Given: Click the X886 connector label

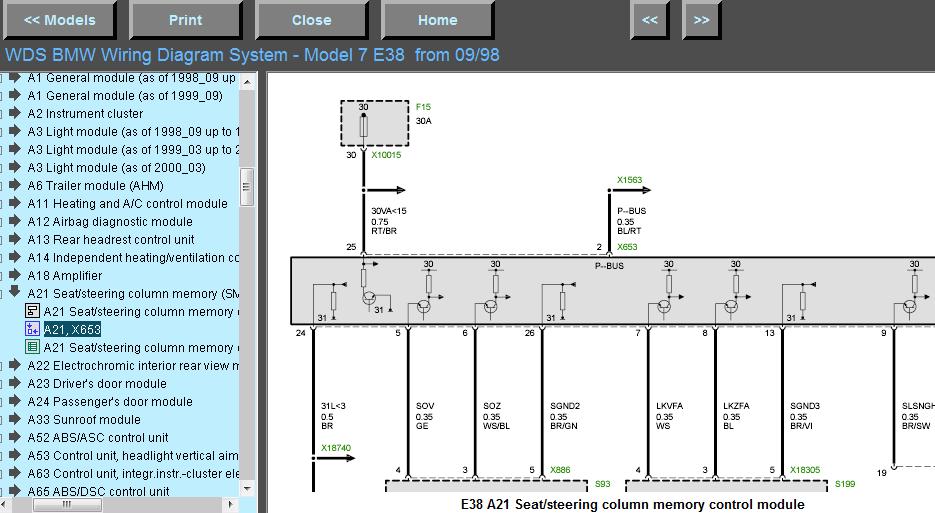Looking at the screenshot, I should click(560, 470).
